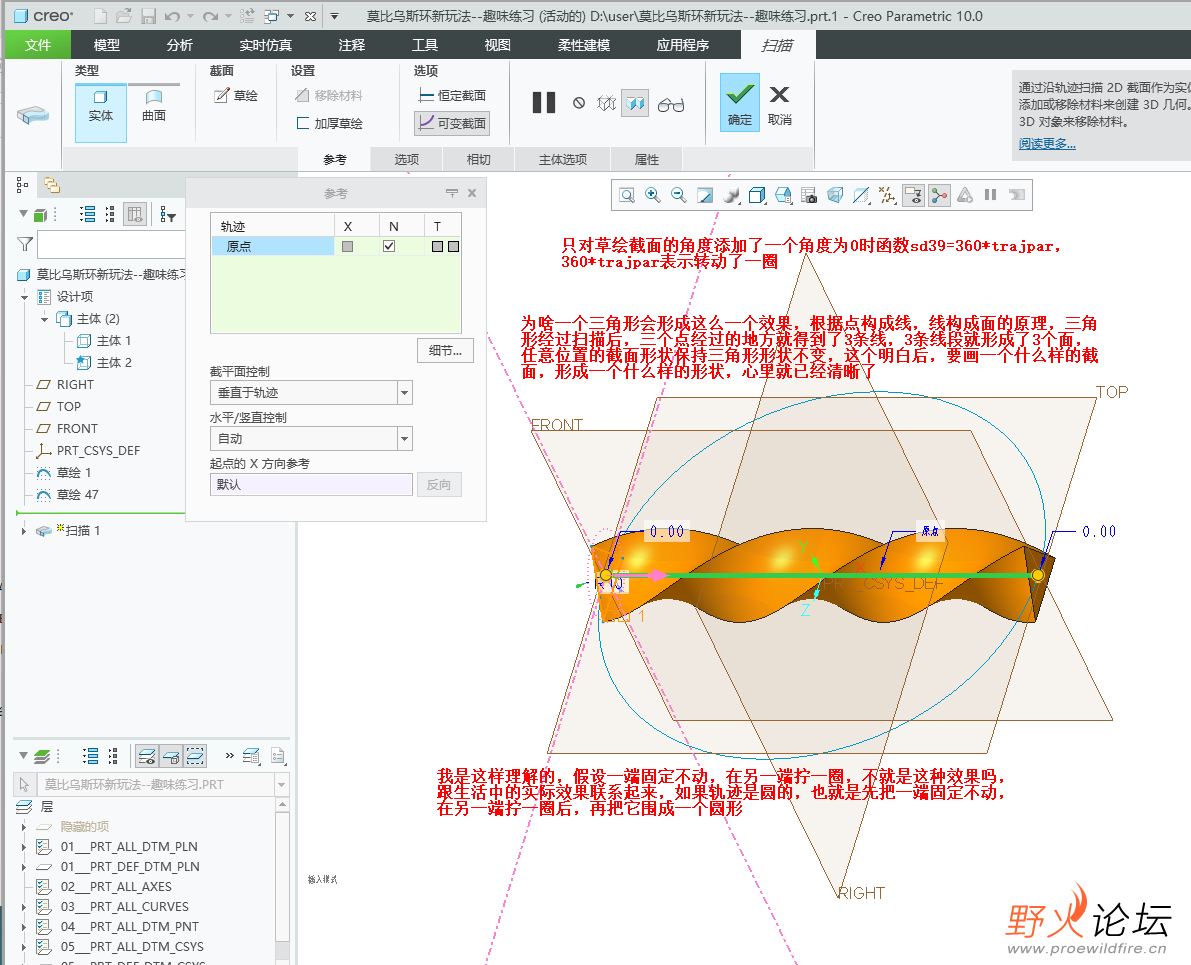Screen dimensions: 1191x965
Task: Open the datum display filters icon
Action: pyautogui.click(x=886, y=195)
